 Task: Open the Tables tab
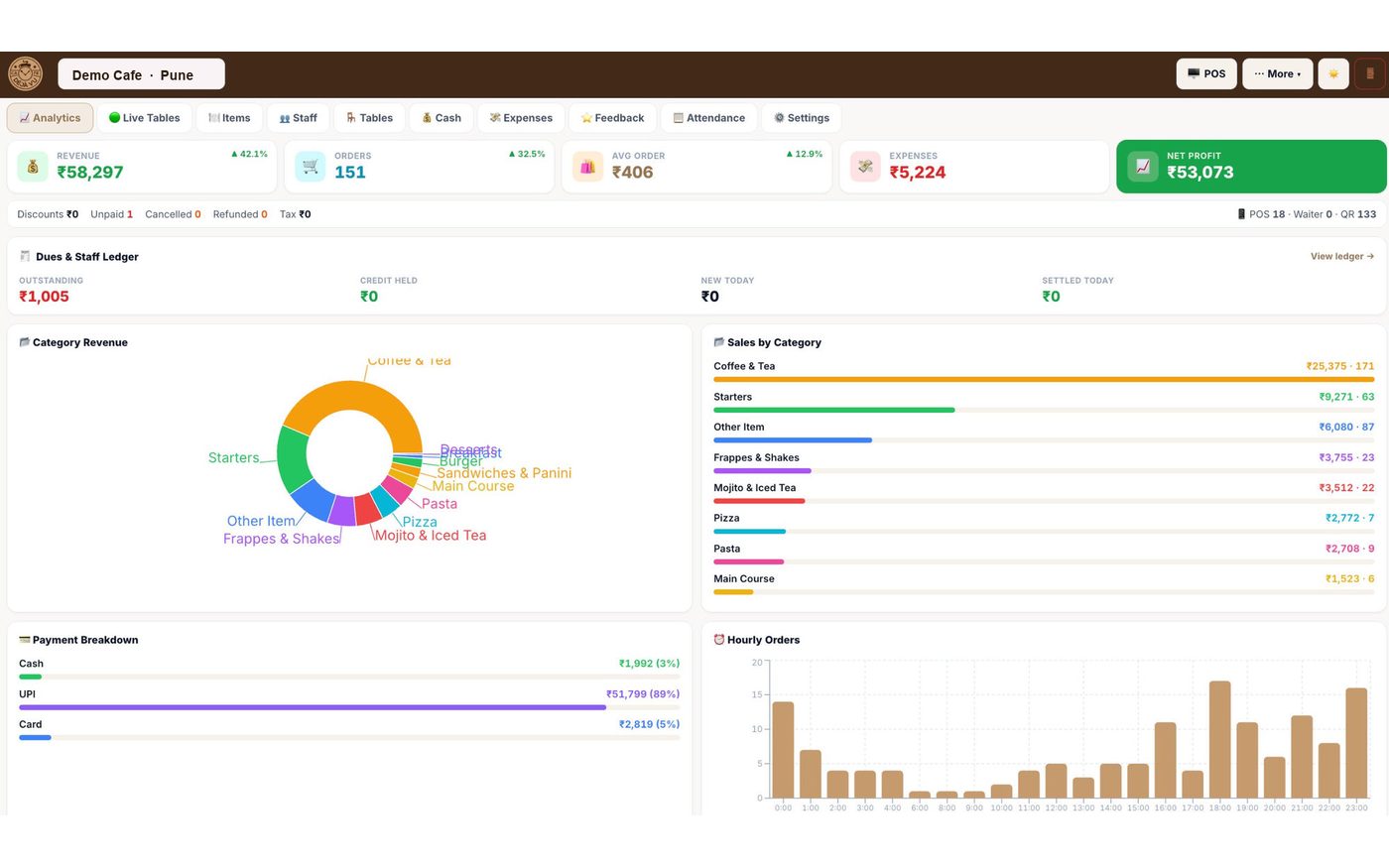369,118
